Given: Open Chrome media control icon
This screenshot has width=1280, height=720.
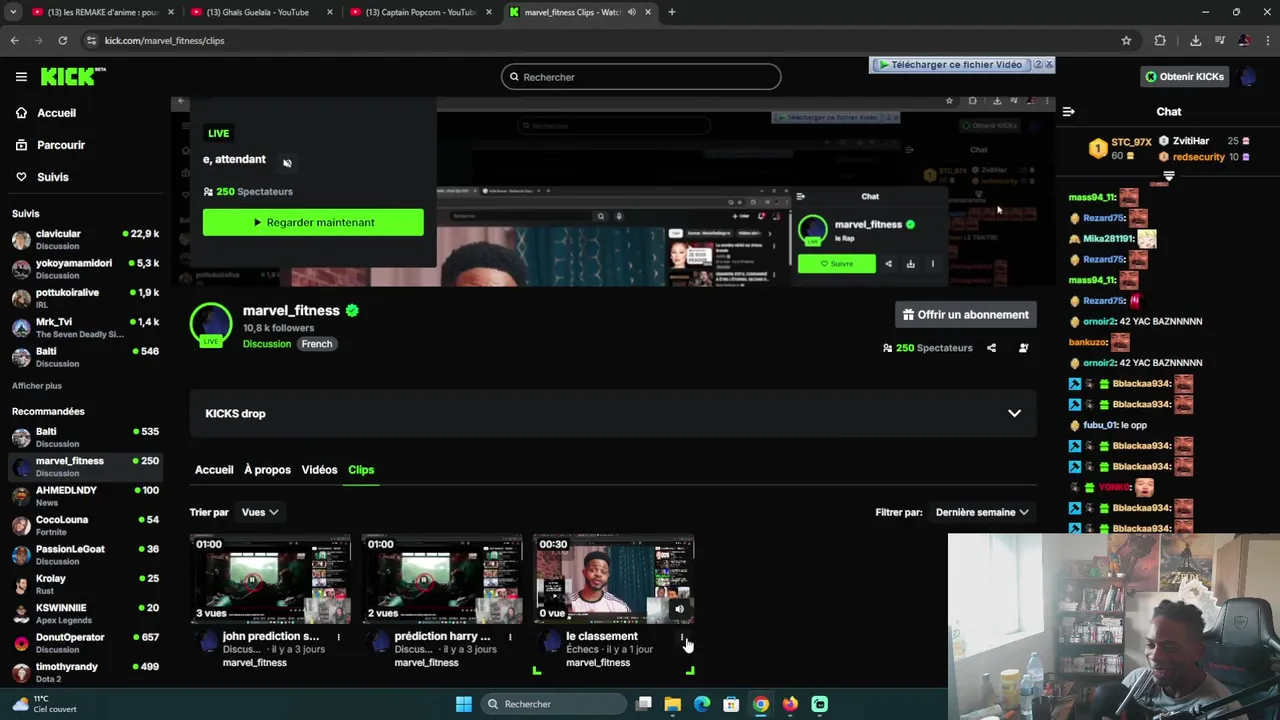Looking at the screenshot, I should [x=1219, y=40].
